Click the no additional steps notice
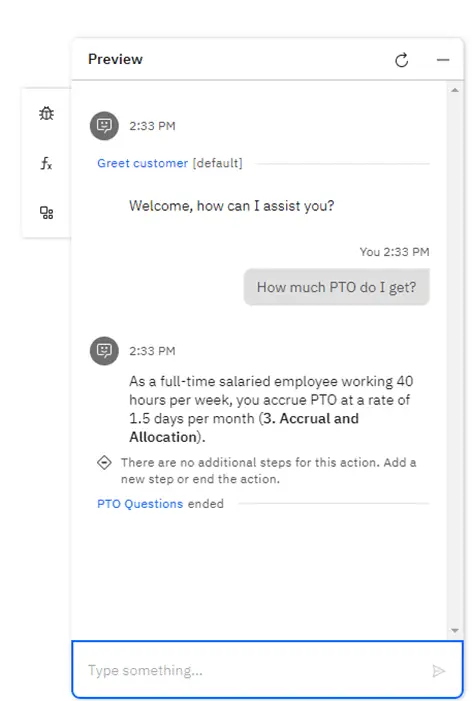Image resolution: width=472 pixels, height=701 pixels. [x=268, y=471]
